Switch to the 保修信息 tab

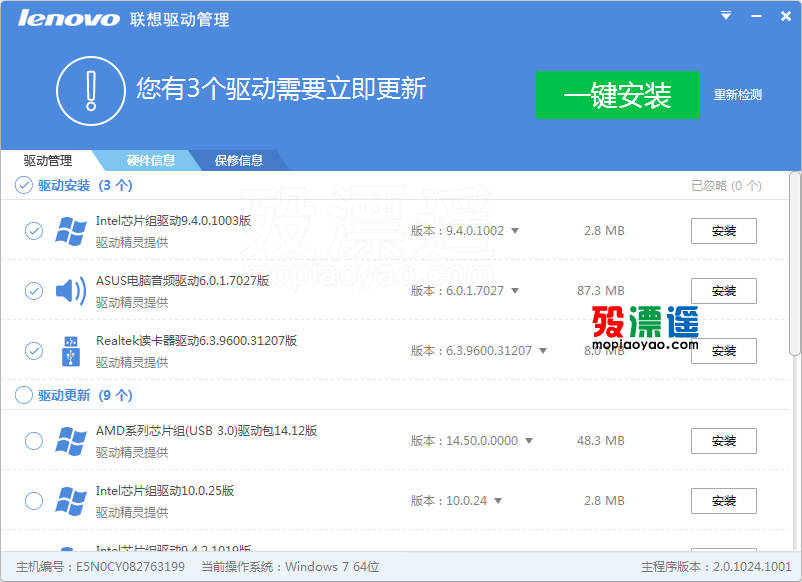click(239, 161)
